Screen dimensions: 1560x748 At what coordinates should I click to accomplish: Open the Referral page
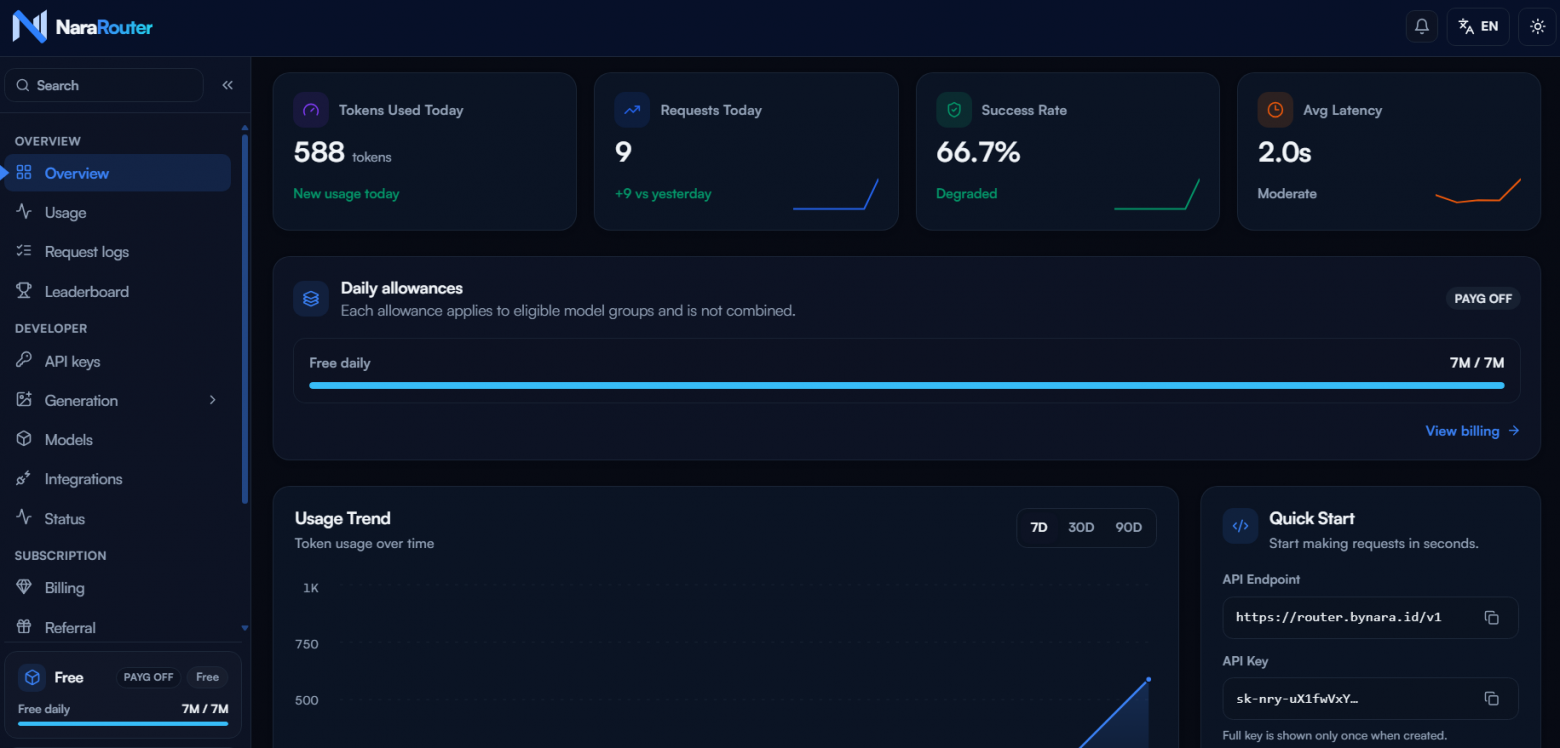click(118, 627)
